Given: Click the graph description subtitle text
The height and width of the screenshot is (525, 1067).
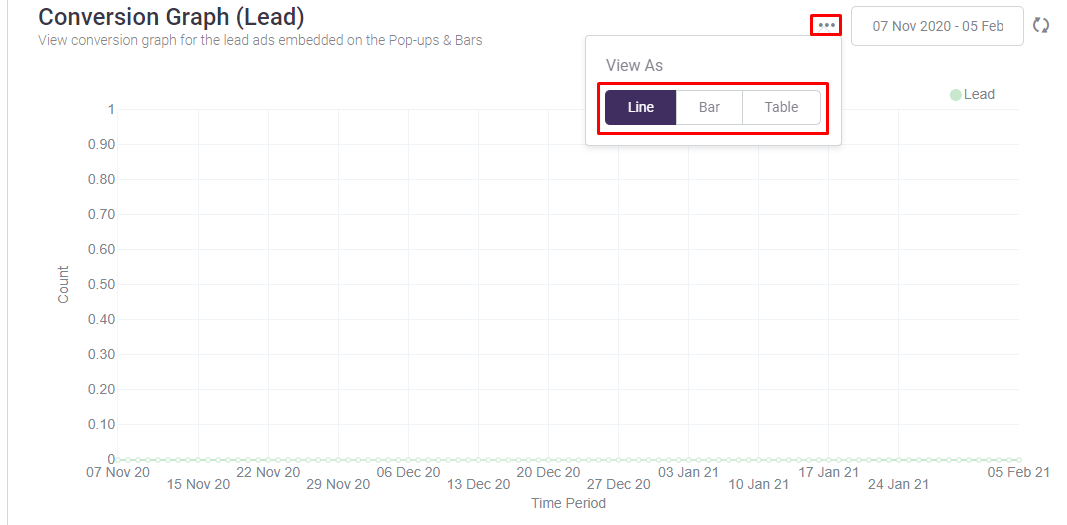Looking at the screenshot, I should click(x=260, y=41).
